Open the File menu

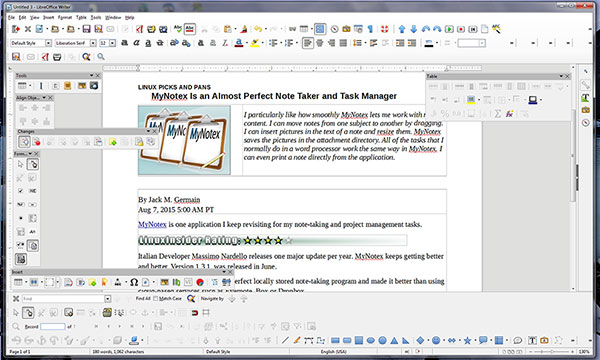pos(11,18)
